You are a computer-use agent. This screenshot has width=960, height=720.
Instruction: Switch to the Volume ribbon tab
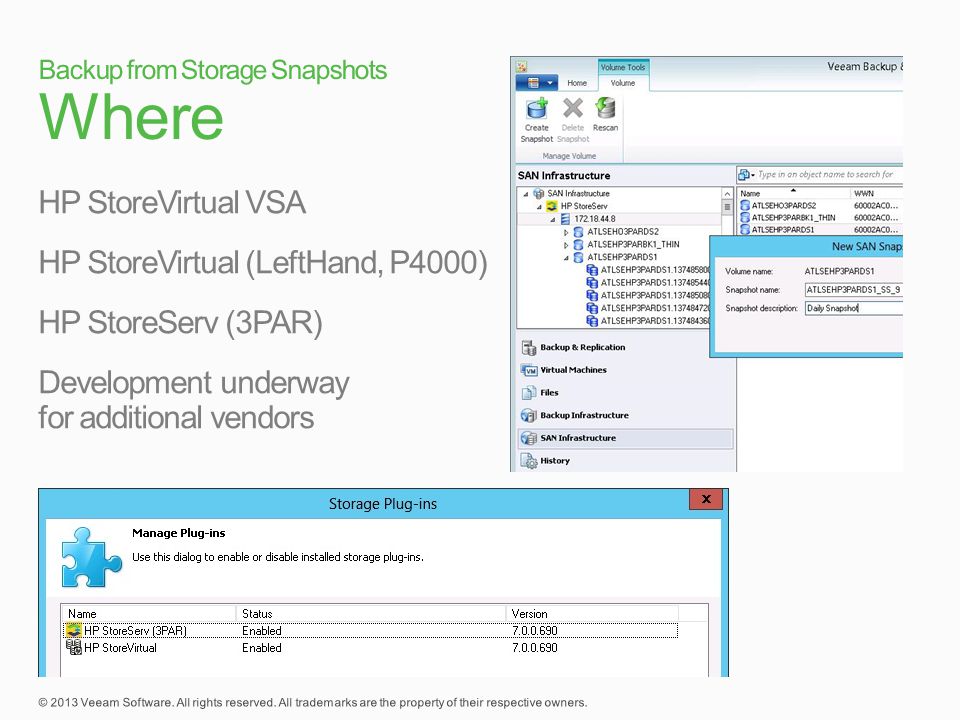(623, 83)
